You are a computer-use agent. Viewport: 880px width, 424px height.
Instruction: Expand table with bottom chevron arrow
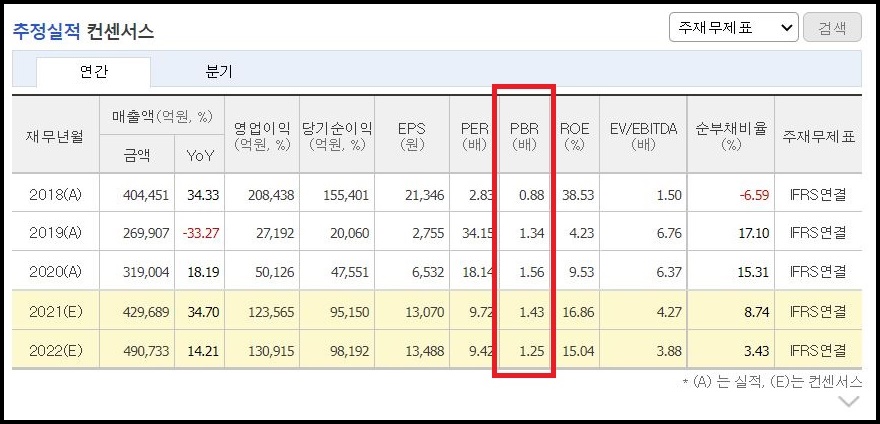click(849, 401)
